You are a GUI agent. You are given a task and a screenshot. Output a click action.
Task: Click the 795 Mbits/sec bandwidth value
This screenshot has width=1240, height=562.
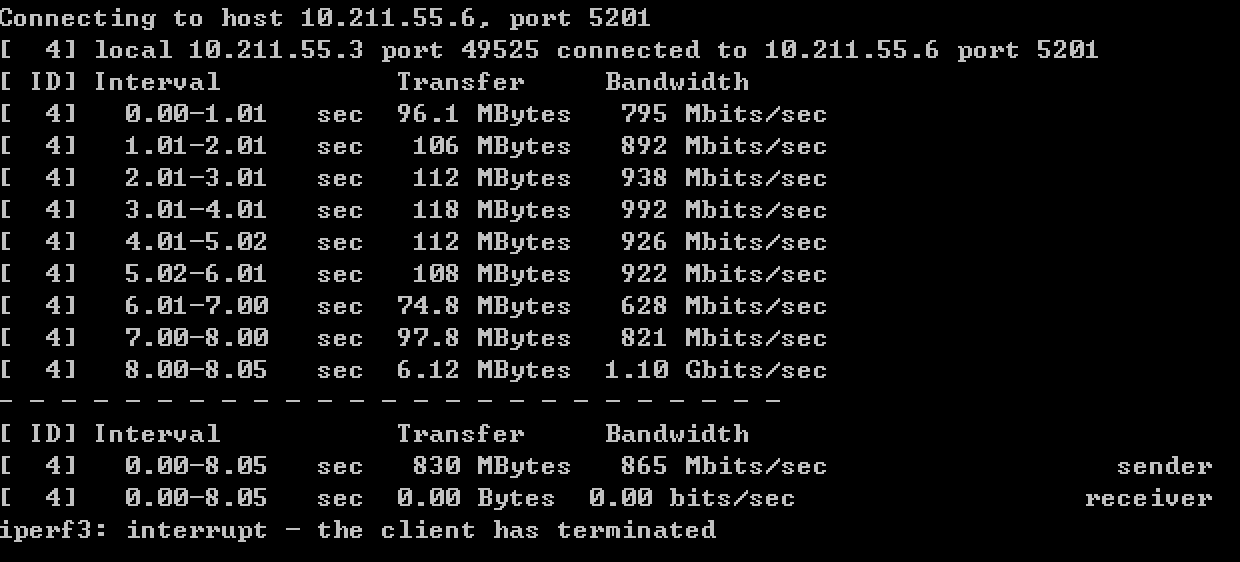click(x=724, y=114)
